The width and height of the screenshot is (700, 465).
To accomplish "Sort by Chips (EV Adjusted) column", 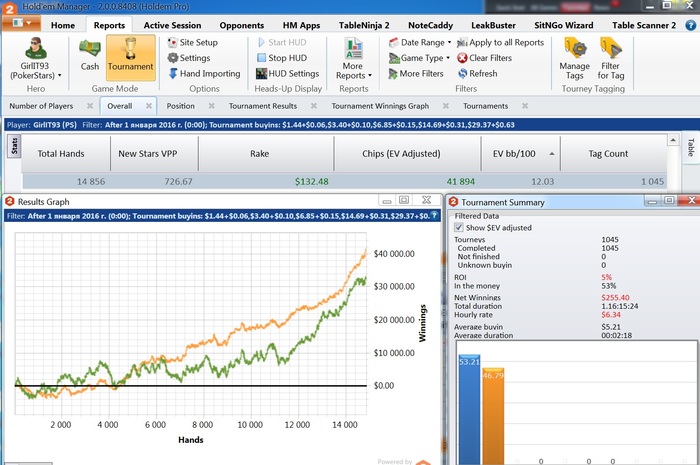I will coord(407,154).
